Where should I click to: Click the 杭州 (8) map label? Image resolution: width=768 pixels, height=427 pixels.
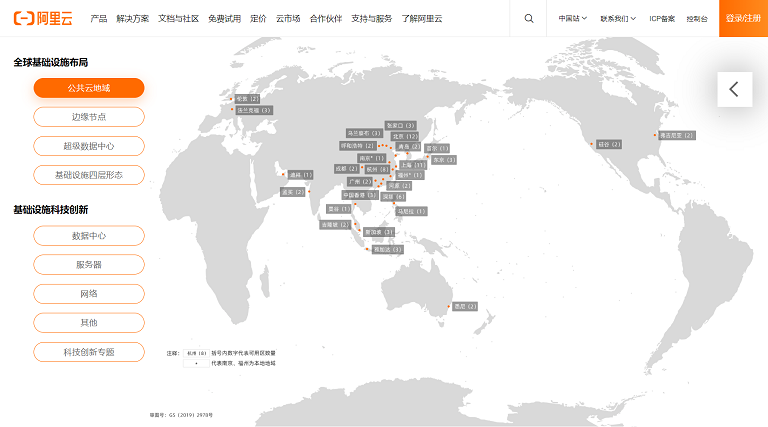pyautogui.click(x=378, y=169)
